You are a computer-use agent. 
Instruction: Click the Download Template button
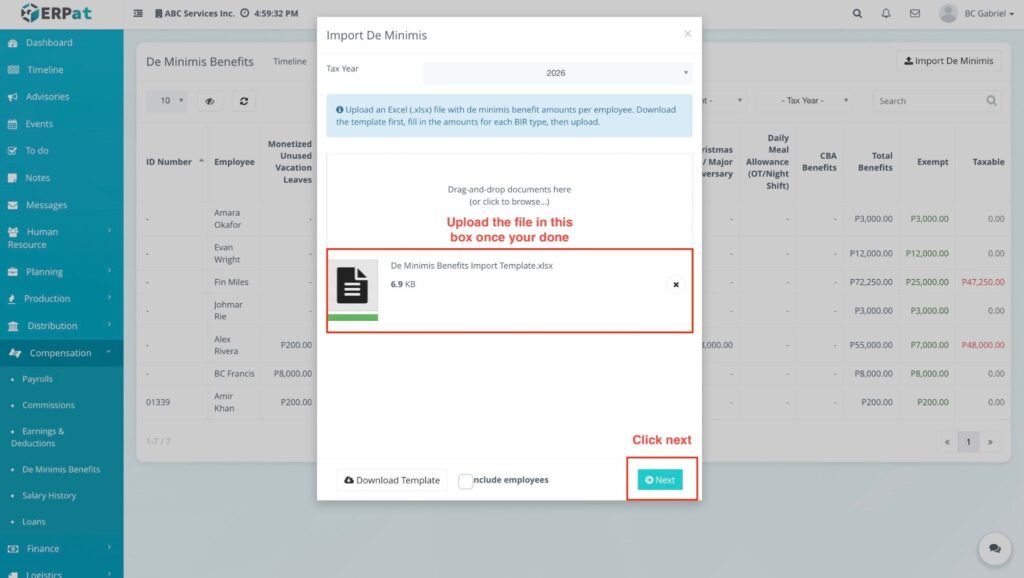tap(392, 480)
